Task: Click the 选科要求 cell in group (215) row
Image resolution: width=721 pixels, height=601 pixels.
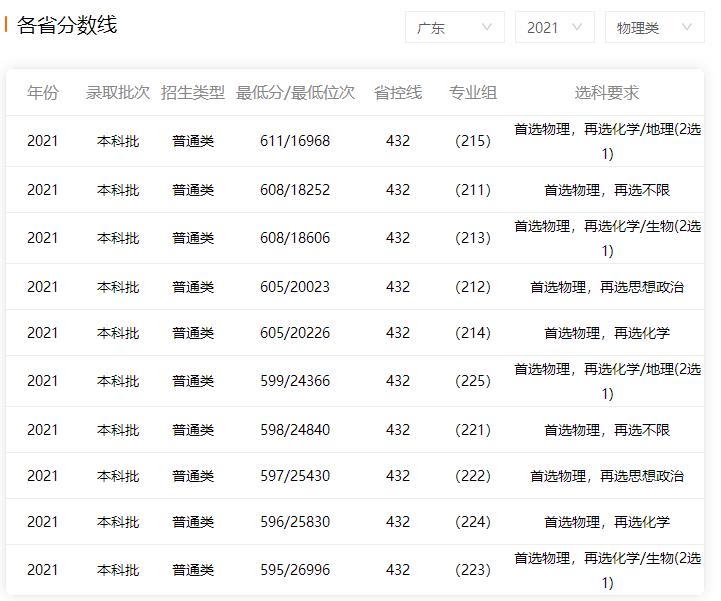Action: point(607,141)
